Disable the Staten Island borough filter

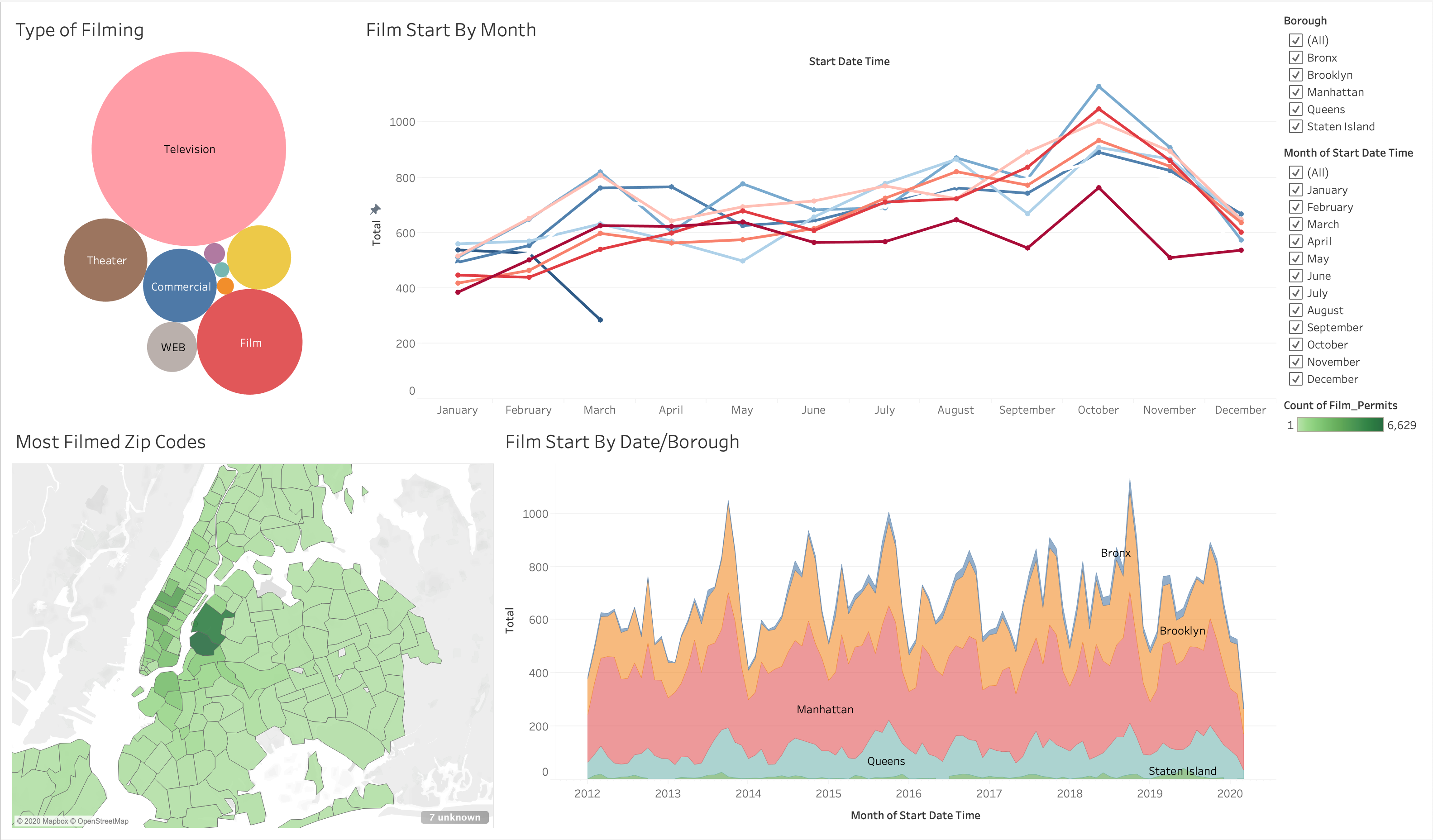click(1296, 126)
